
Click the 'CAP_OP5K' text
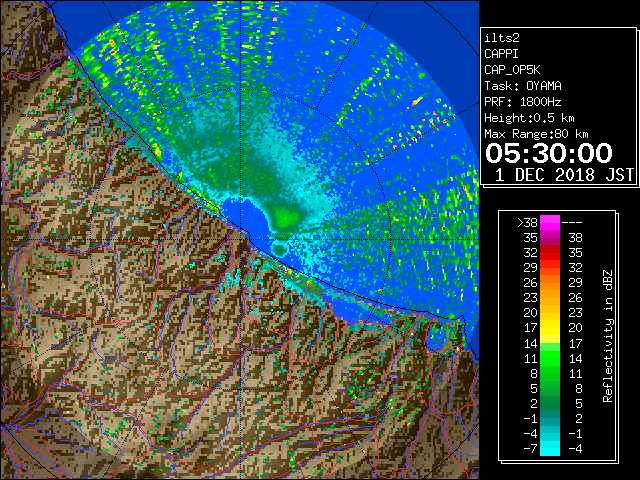[x=512, y=70]
